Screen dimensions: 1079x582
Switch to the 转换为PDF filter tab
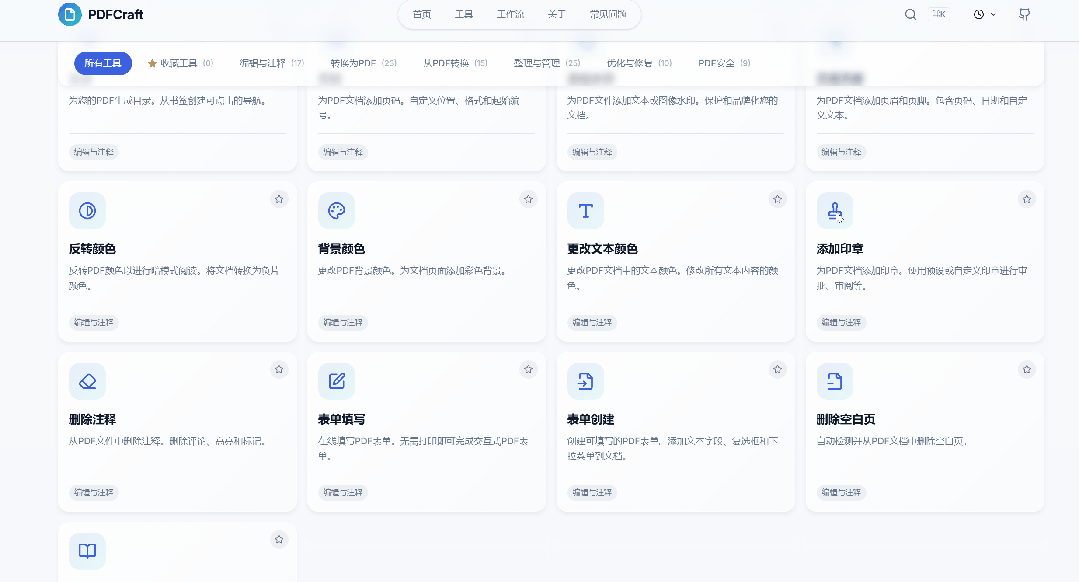point(363,63)
